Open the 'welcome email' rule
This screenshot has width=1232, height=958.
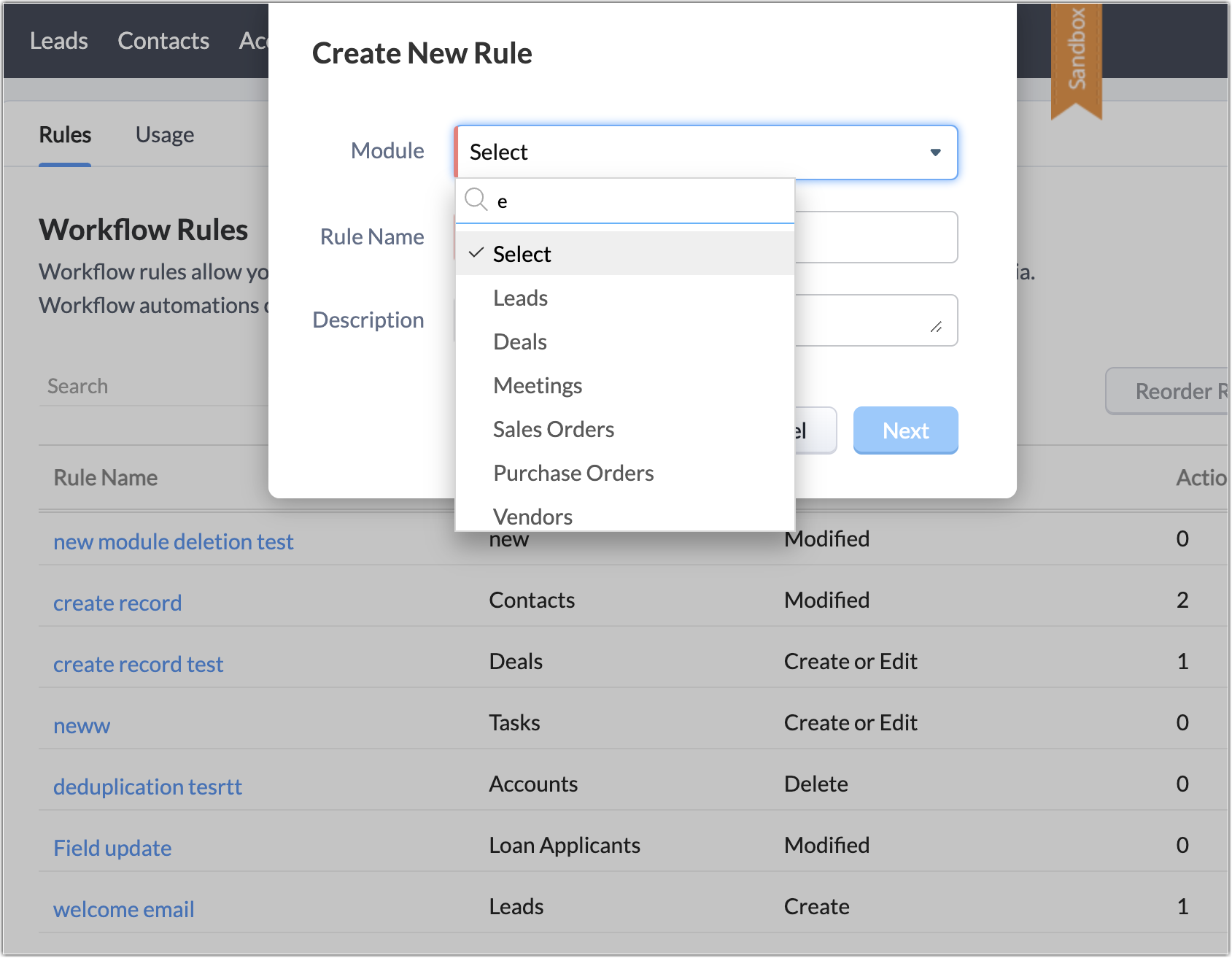click(123, 909)
